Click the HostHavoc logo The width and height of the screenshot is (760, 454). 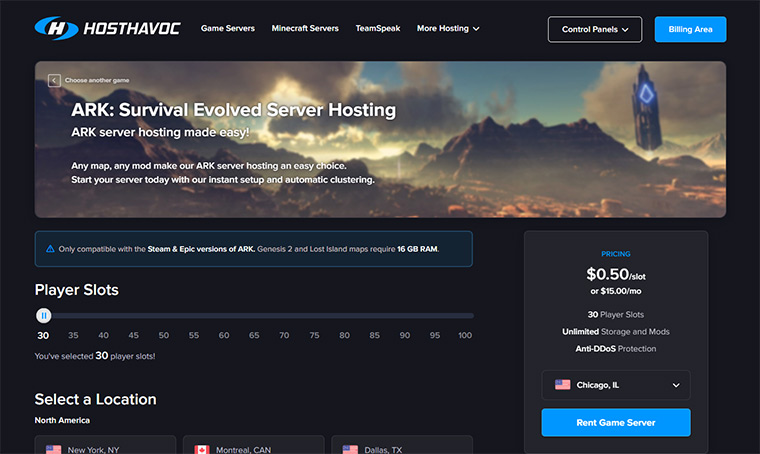coord(107,28)
